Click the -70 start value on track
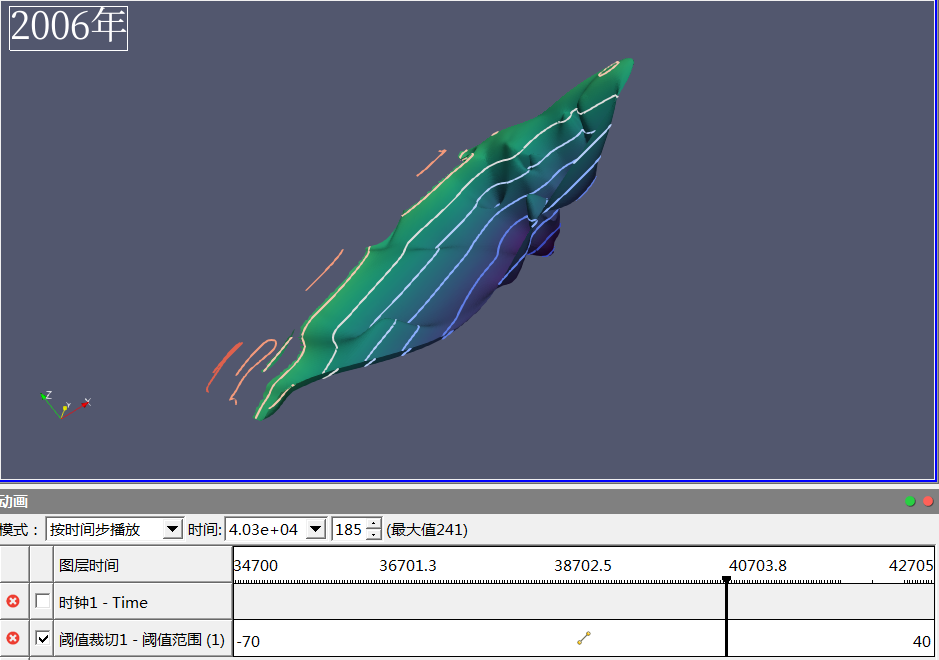Image resolution: width=939 pixels, height=660 pixels. tap(248, 641)
